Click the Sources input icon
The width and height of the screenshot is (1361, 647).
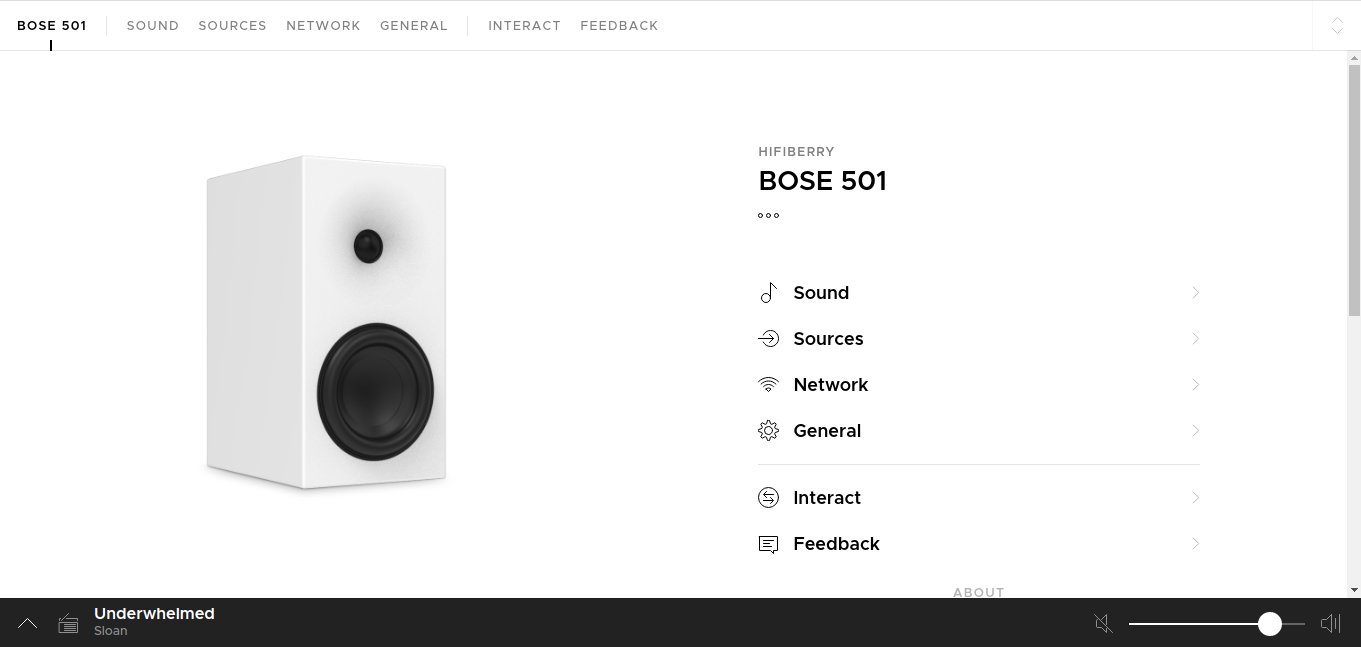pos(768,338)
